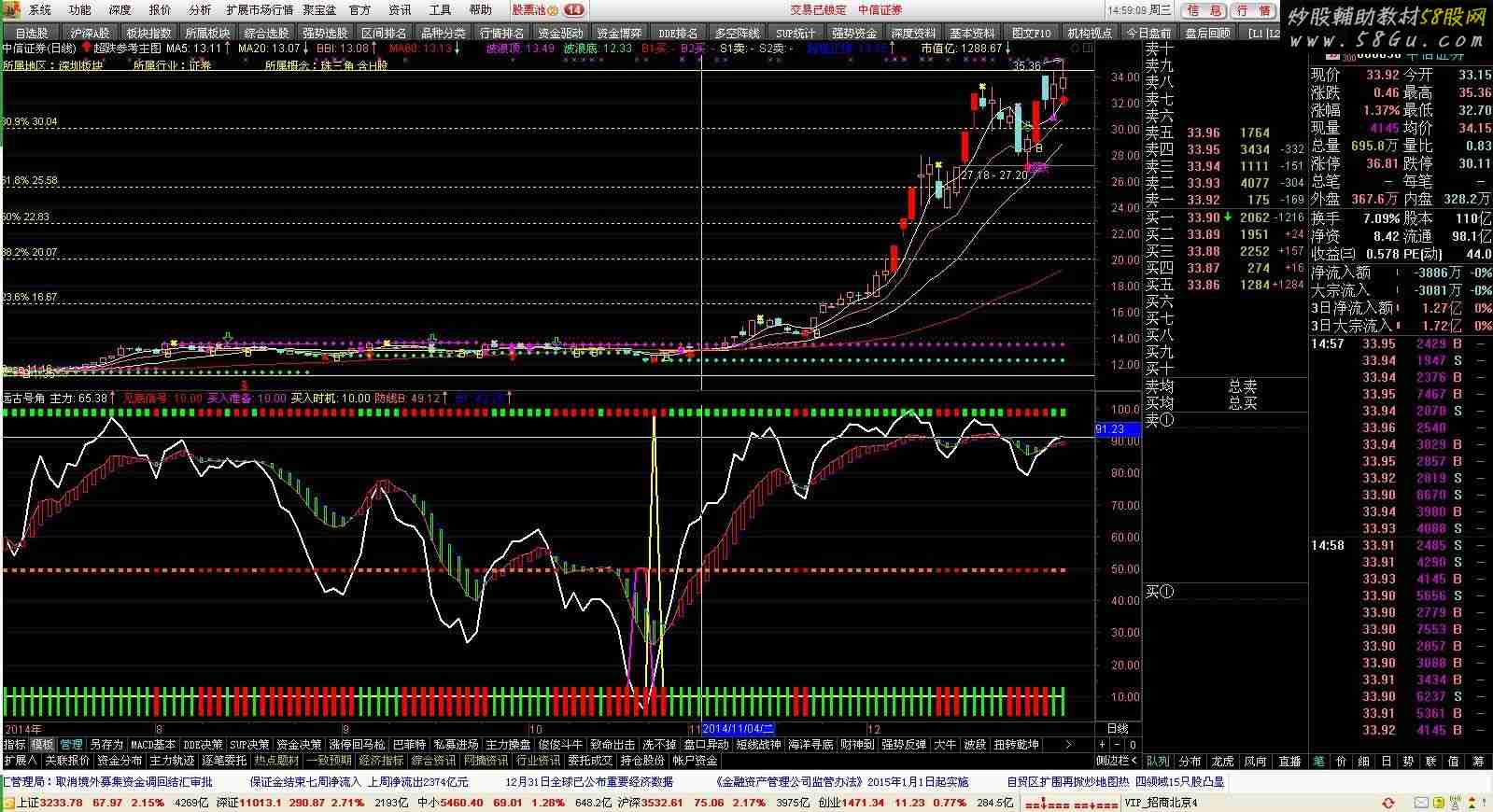Open DDE排名 from the toolbar
The height and width of the screenshot is (812, 1493).
pos(678,33)
